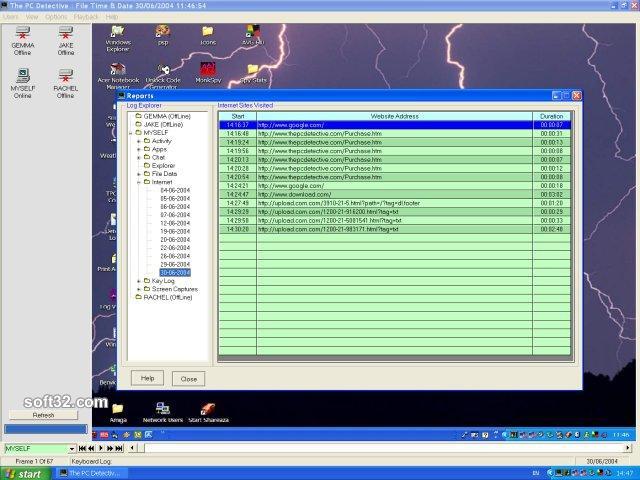Select the 04-06-2004 internet log date

(175, 190)
